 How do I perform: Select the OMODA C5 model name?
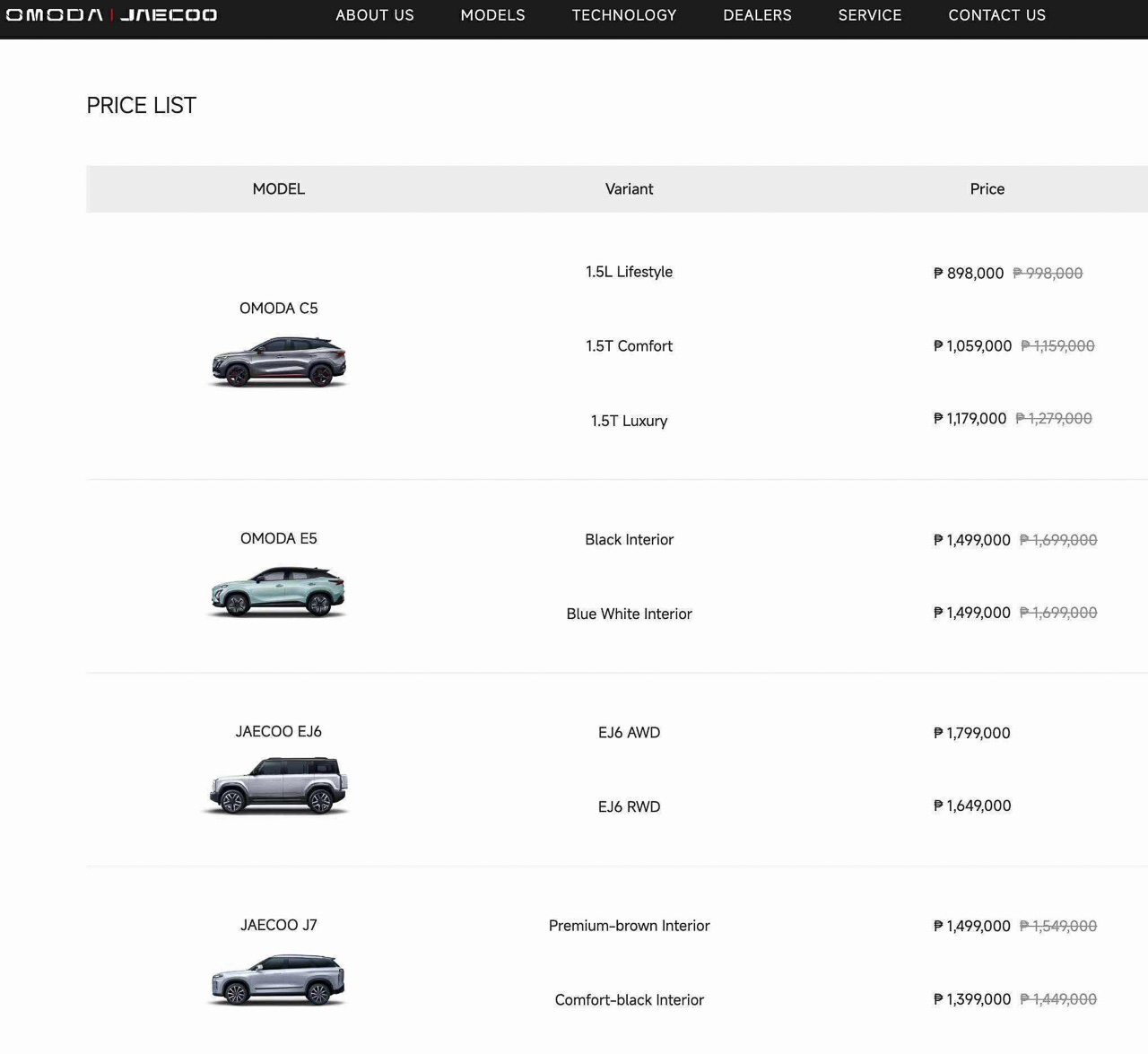click(278, 309)
